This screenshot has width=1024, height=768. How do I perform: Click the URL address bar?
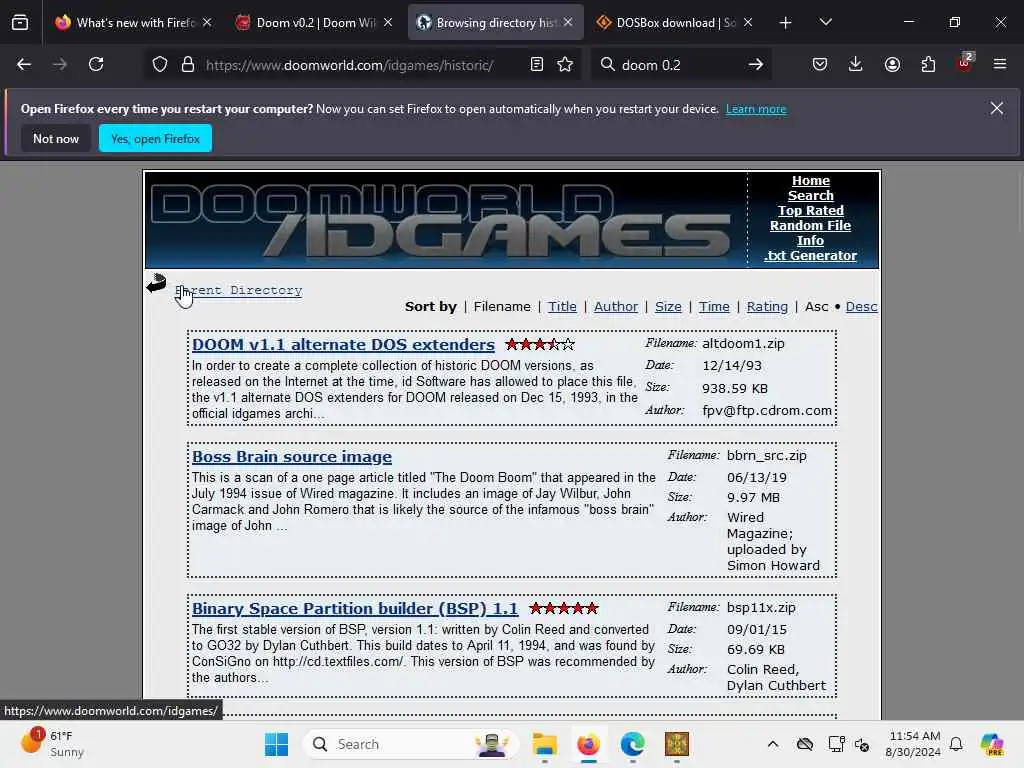[x=349, y=65]
